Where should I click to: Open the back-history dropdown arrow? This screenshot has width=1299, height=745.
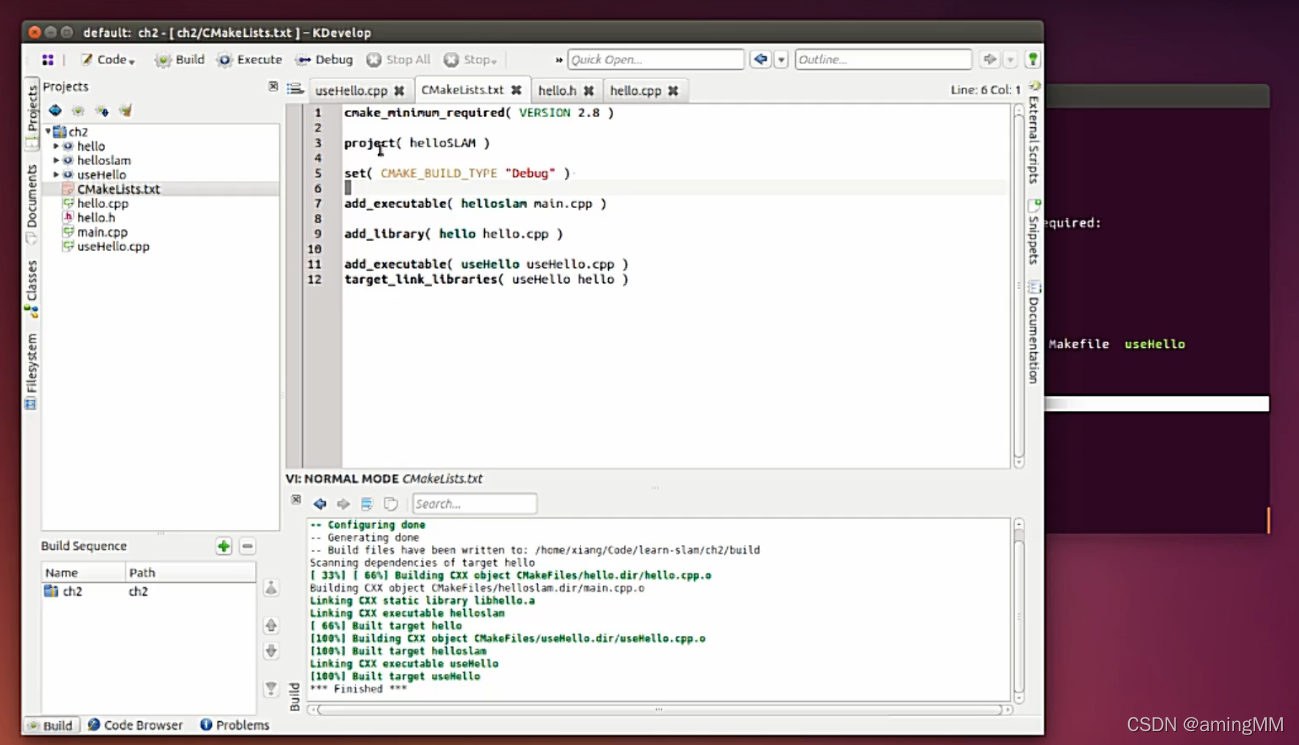pos(782,60)
